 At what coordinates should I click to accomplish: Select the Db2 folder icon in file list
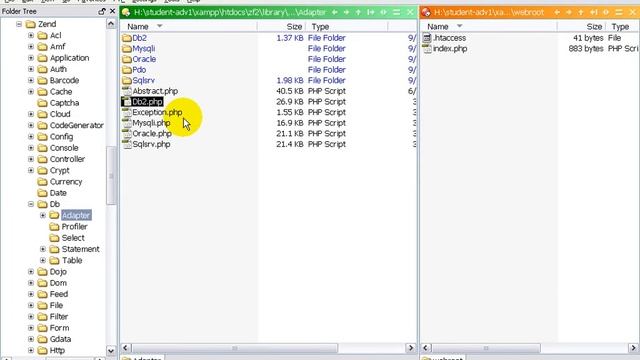click(x=127, y=38)
